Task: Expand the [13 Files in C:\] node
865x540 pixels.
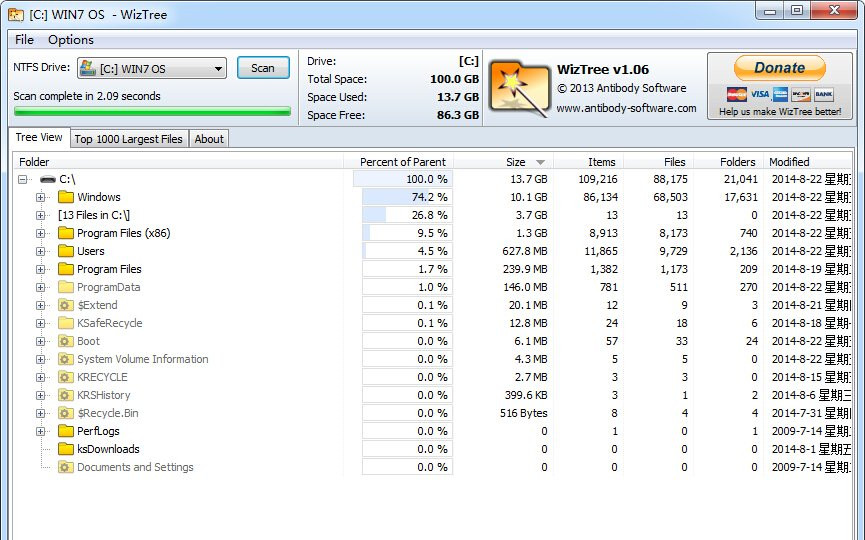Action: pos(40,215)
